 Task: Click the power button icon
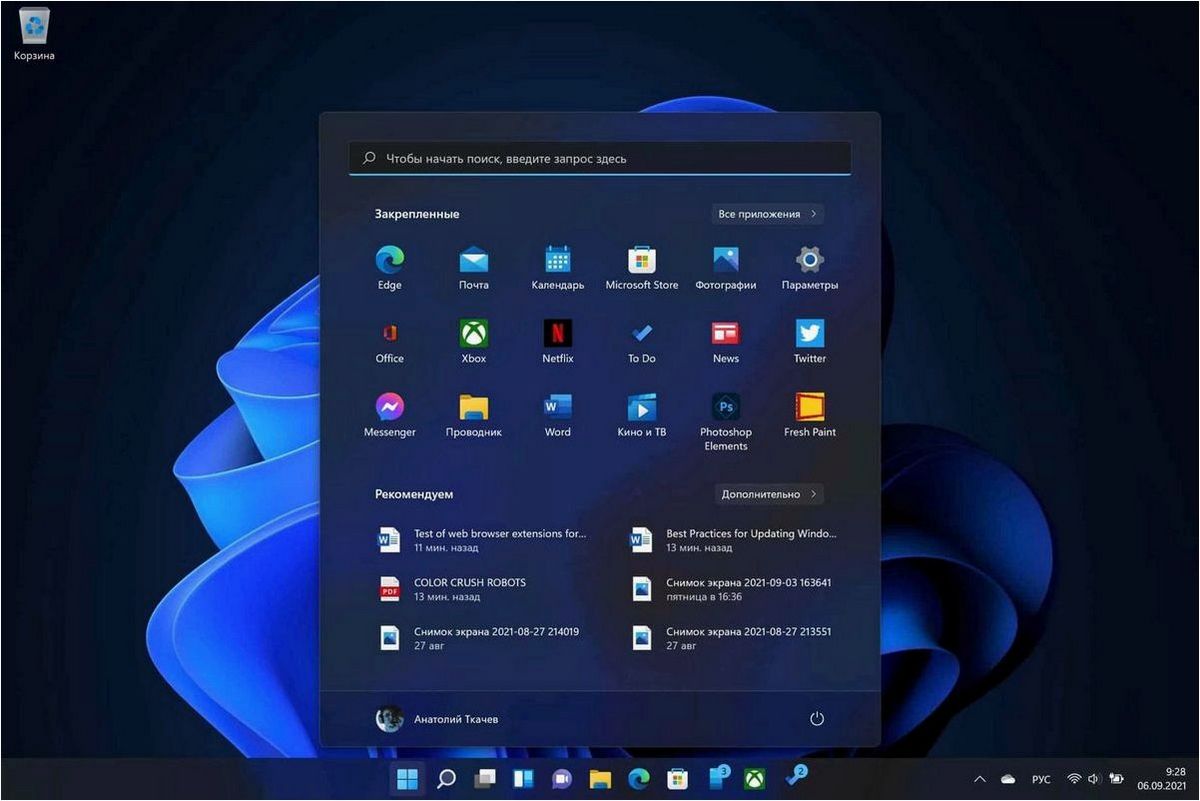pos(817,719)
